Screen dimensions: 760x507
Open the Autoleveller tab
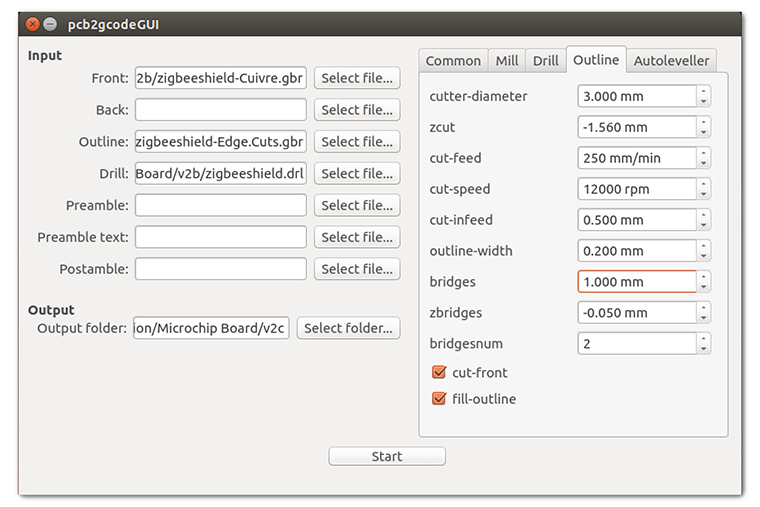(671, 61)
